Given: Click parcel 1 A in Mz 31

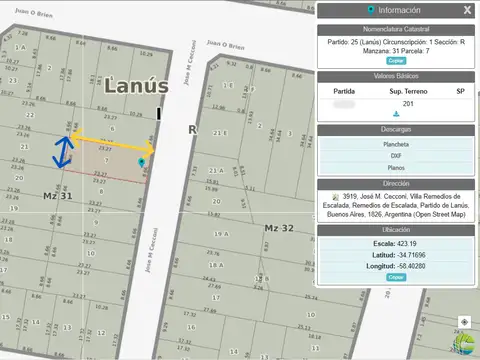Looking at the screenshot, I should (20, 48).
